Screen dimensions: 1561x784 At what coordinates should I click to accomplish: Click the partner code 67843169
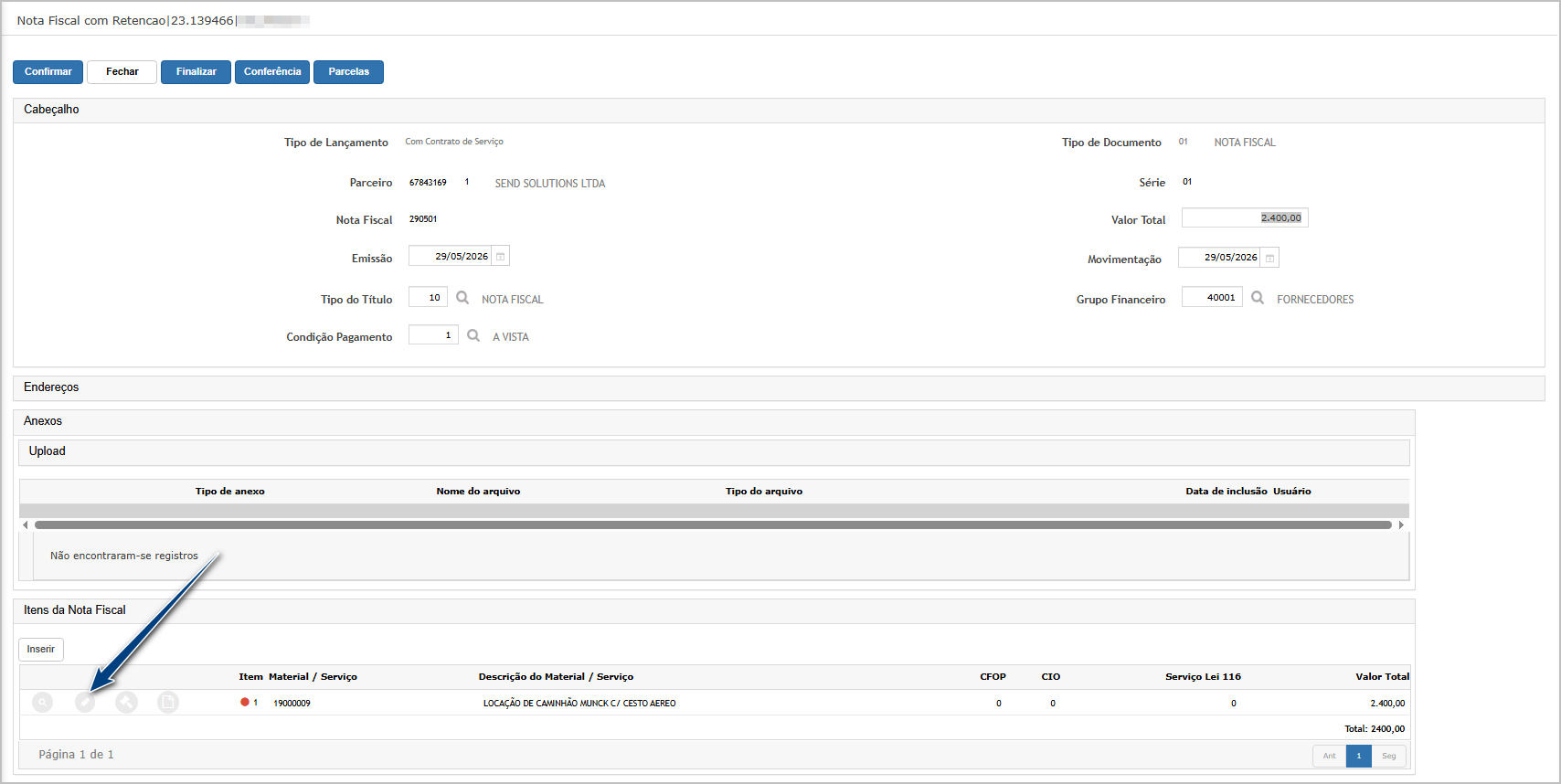(428, 183)
